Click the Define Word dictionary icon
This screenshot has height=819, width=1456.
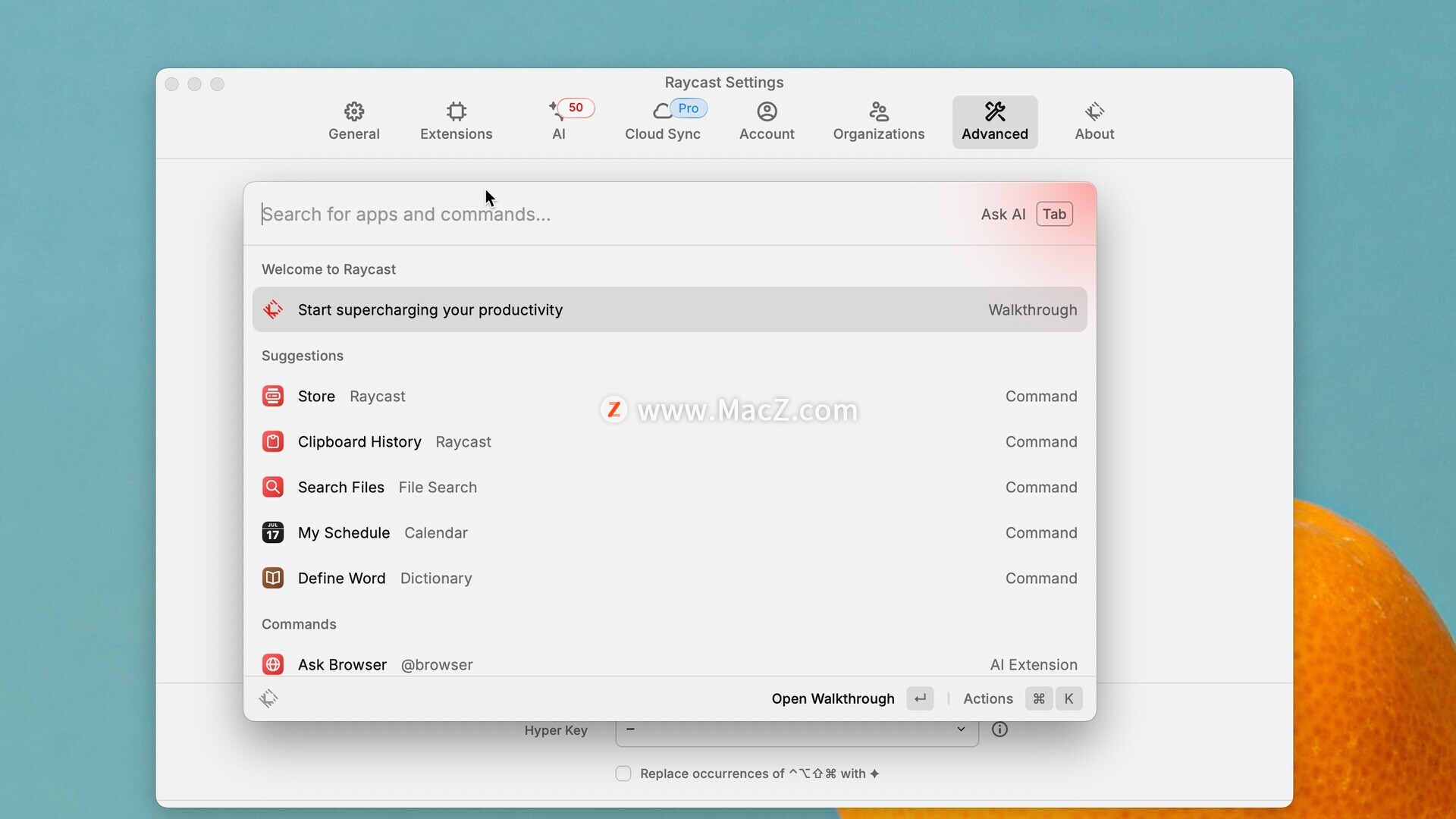(273, 578)
